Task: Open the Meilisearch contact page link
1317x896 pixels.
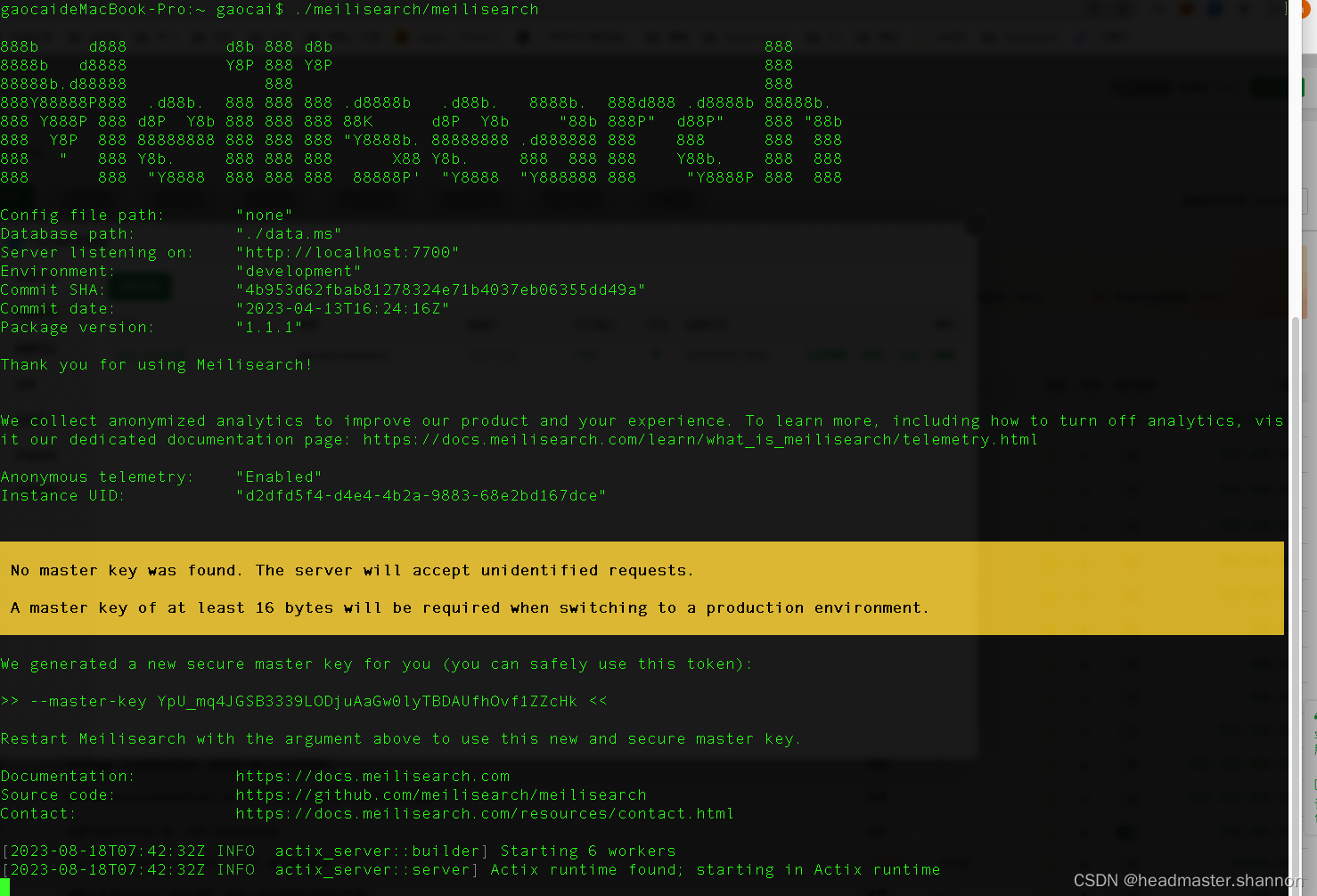Action: 485,813
